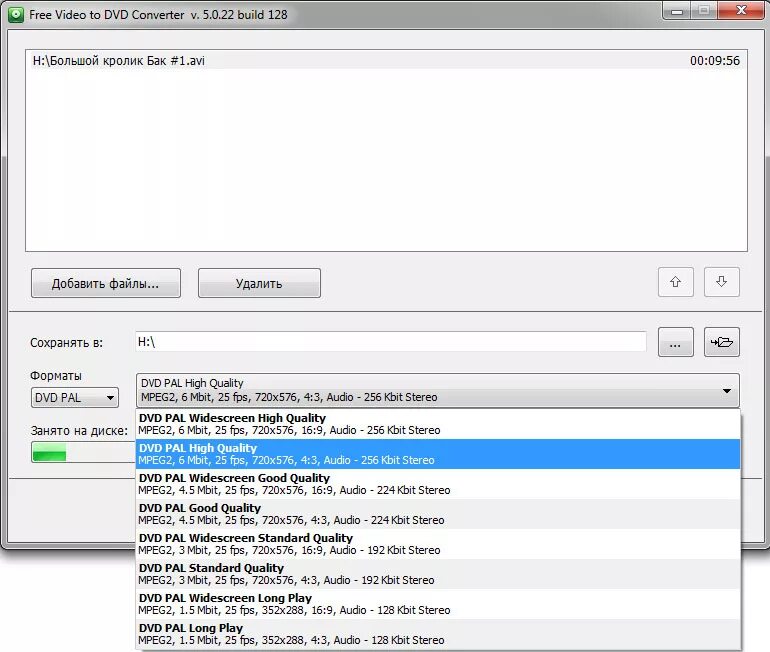The height and width of the screenshot is (652, 770).
Task: Choose DVD PAL Widescreen Good Quality preset
Action: coord(438,484)
